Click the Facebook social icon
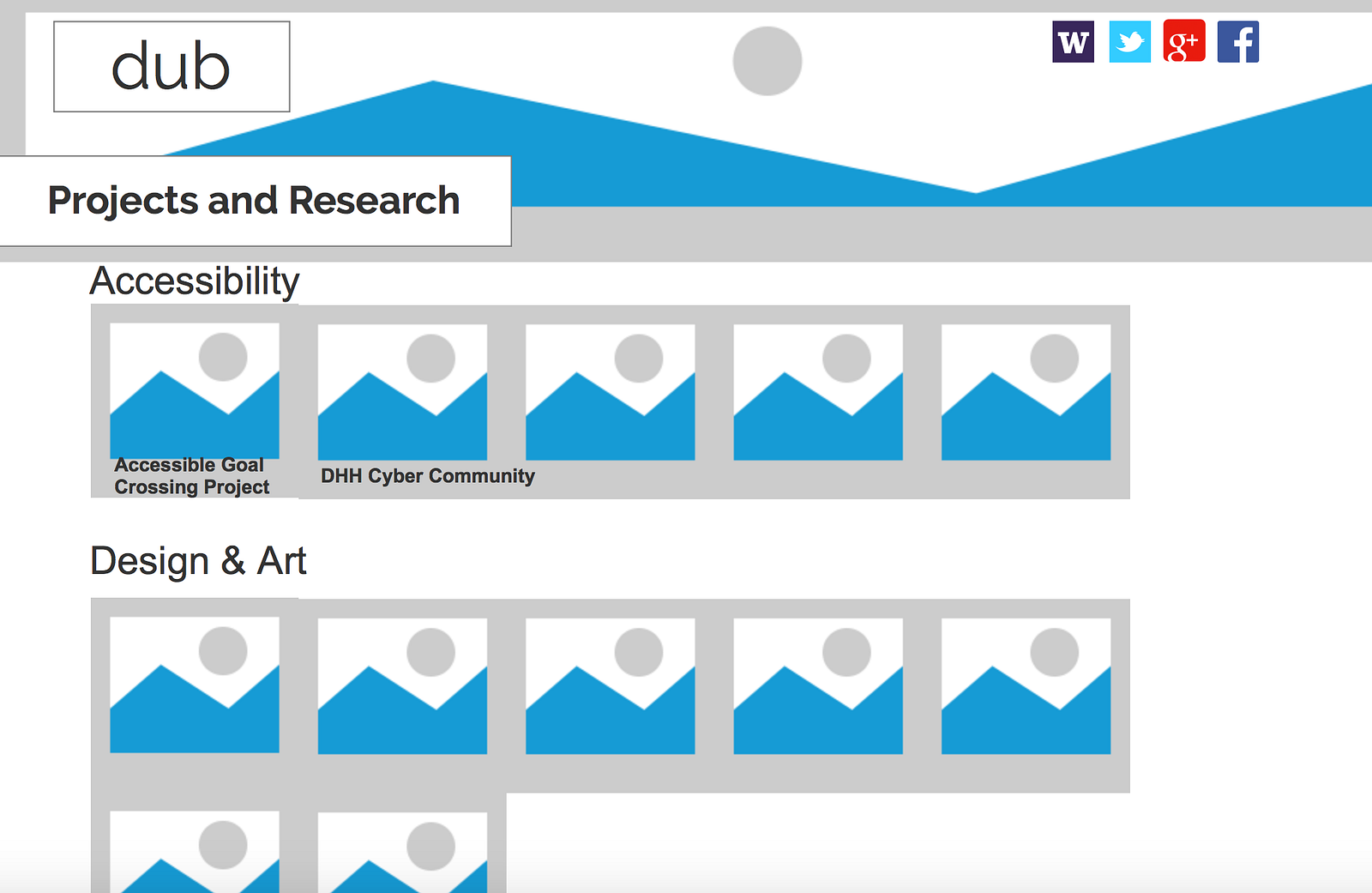1372x893 pixels. pos(1238,42)
